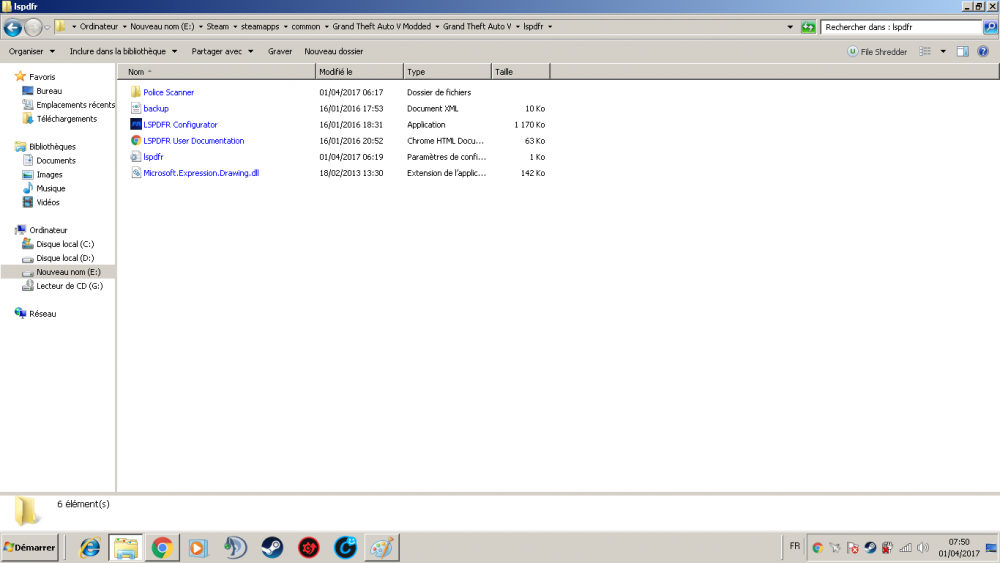Click the Graver button
1000x563 pixels.
click(x=279, y=51)
